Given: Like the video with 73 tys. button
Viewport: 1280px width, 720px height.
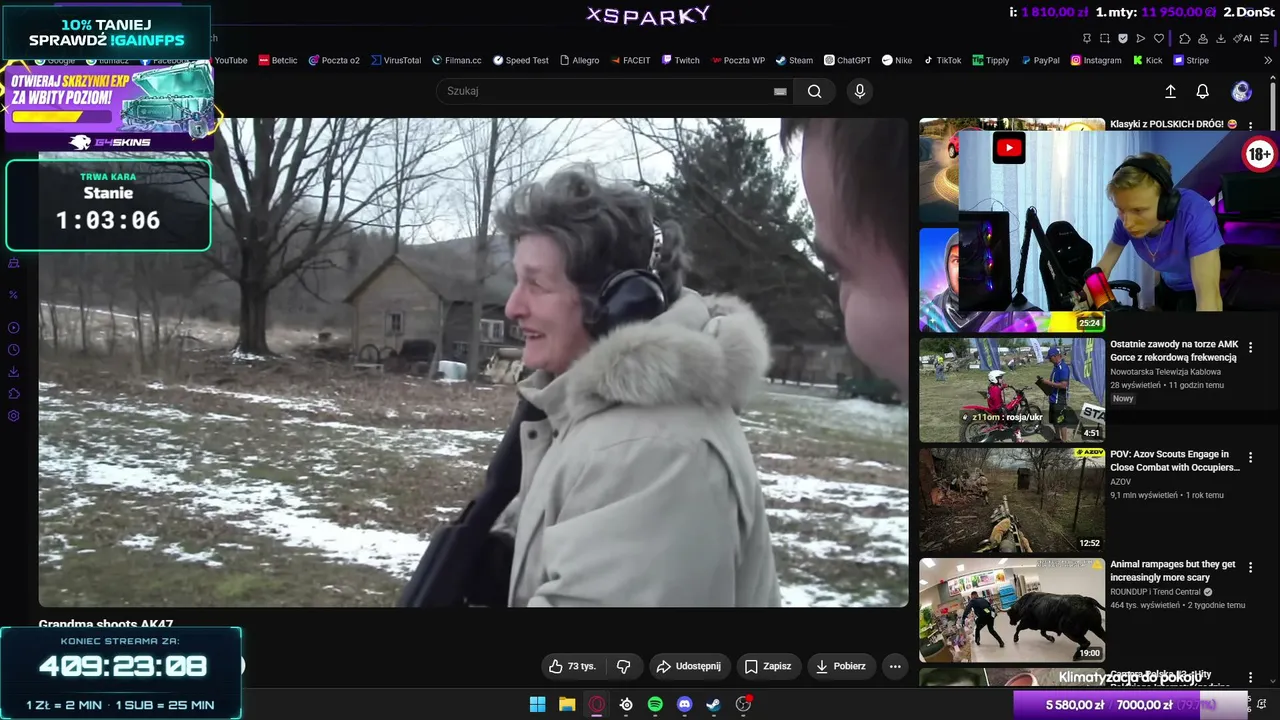Looking at the screenshot, I should point(572,666).
